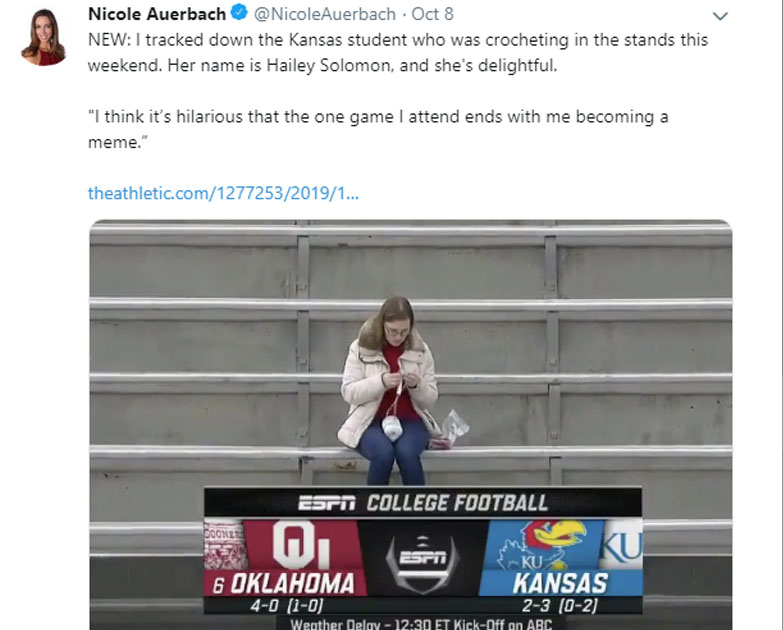Viewport: 783px width, 630px height.
Task: Click the Weather Delay ticker text
Action: click(422, 624)
